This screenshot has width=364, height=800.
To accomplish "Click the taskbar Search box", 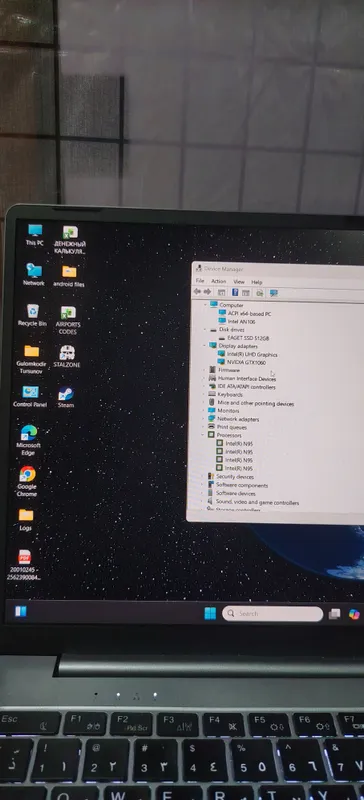I will 272,614.
